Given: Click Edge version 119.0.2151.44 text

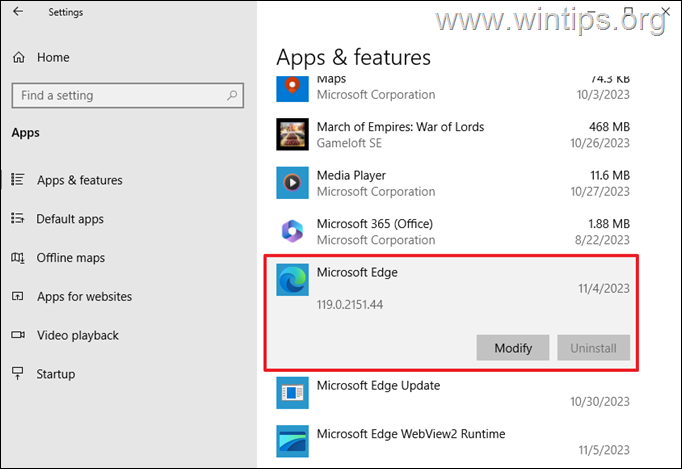Looking at the screenshot, I should click(x=350, y=305).
